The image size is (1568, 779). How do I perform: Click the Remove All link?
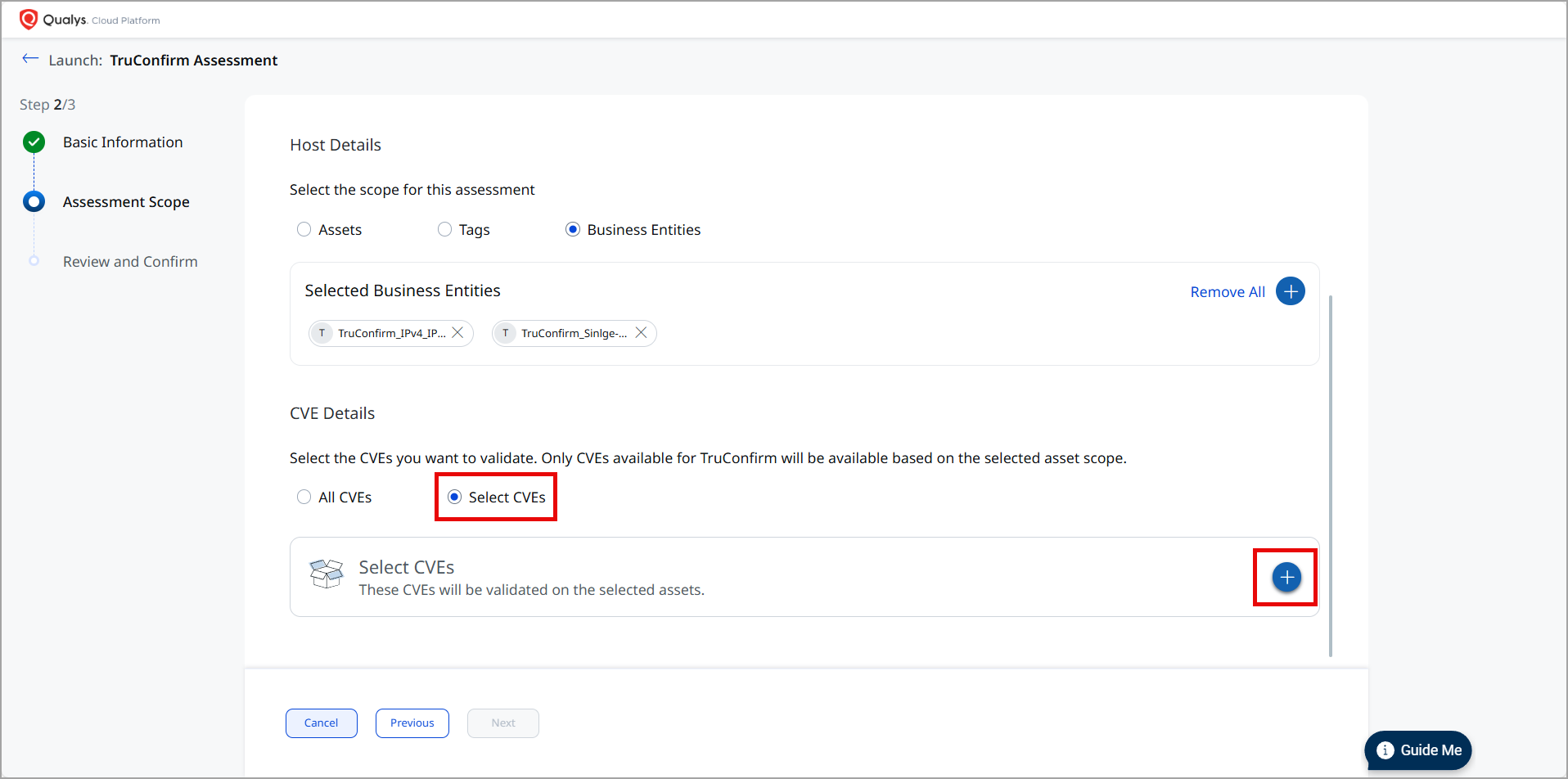pos(1227,292)
